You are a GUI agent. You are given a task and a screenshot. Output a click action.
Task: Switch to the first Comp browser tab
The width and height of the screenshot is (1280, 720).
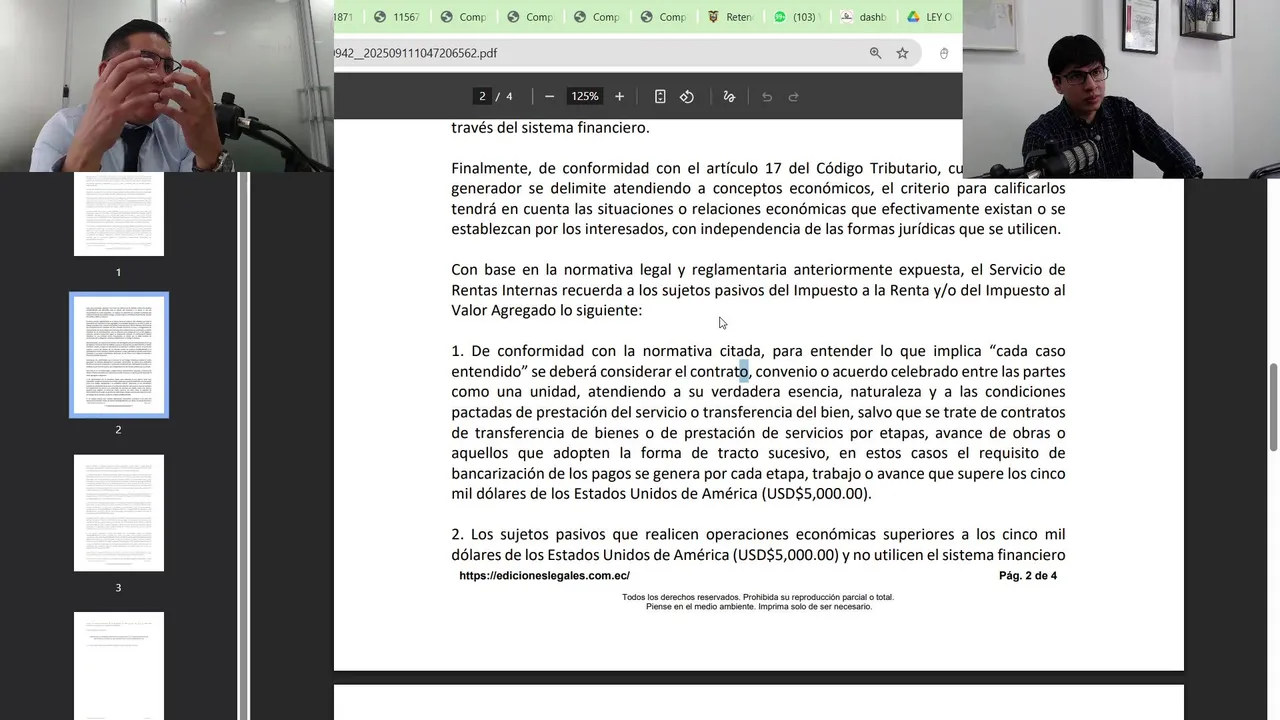463,17
